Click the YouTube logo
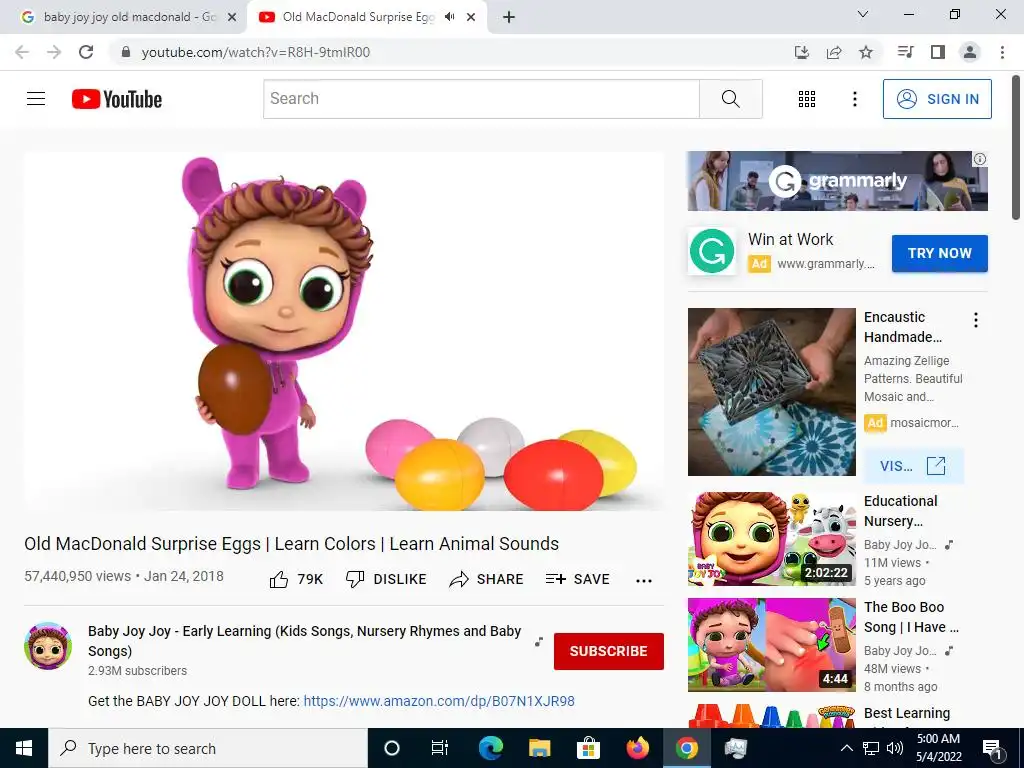This screenshot has width=1024, height=768. [x=117, y=99]
